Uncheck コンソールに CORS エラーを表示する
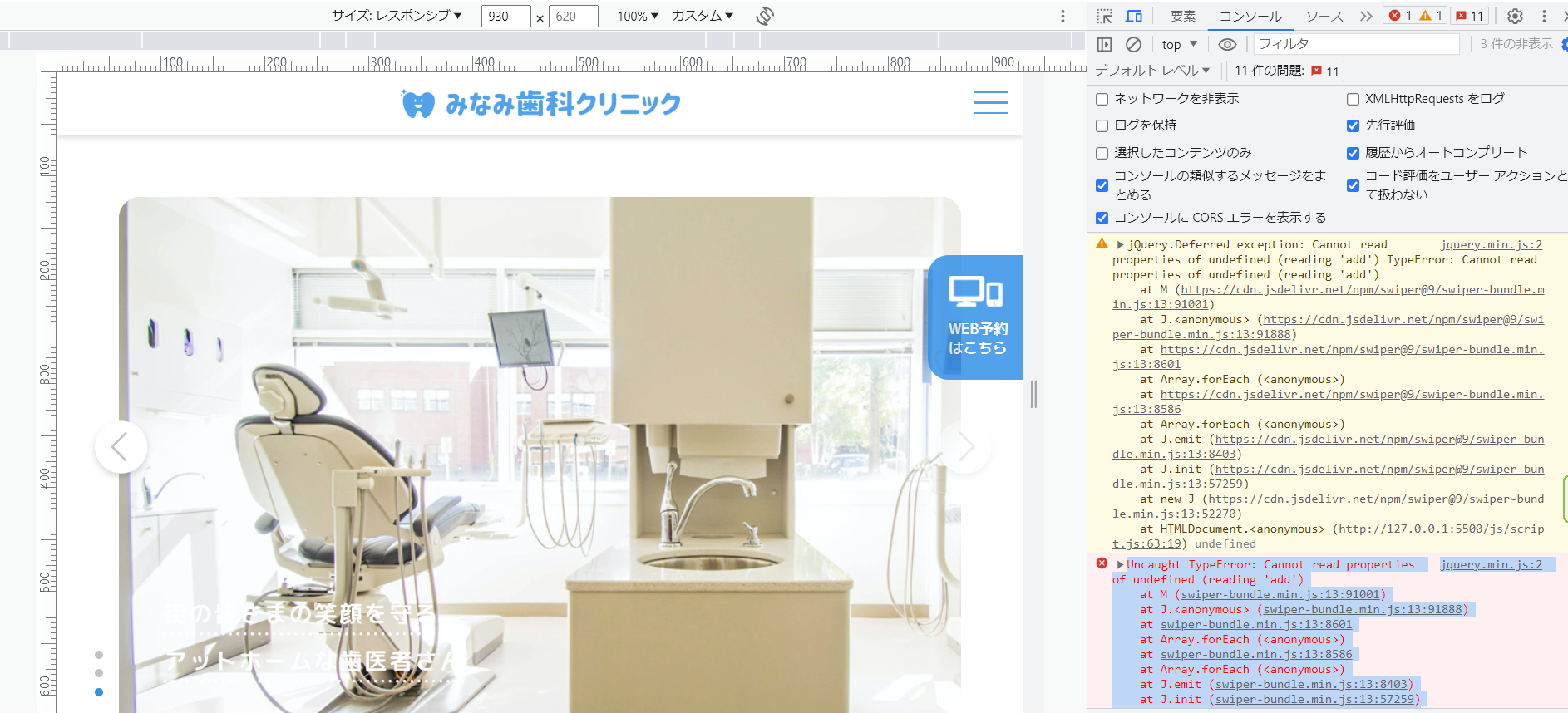Screen dimensions: 1568x713 tap(1102, 218)
